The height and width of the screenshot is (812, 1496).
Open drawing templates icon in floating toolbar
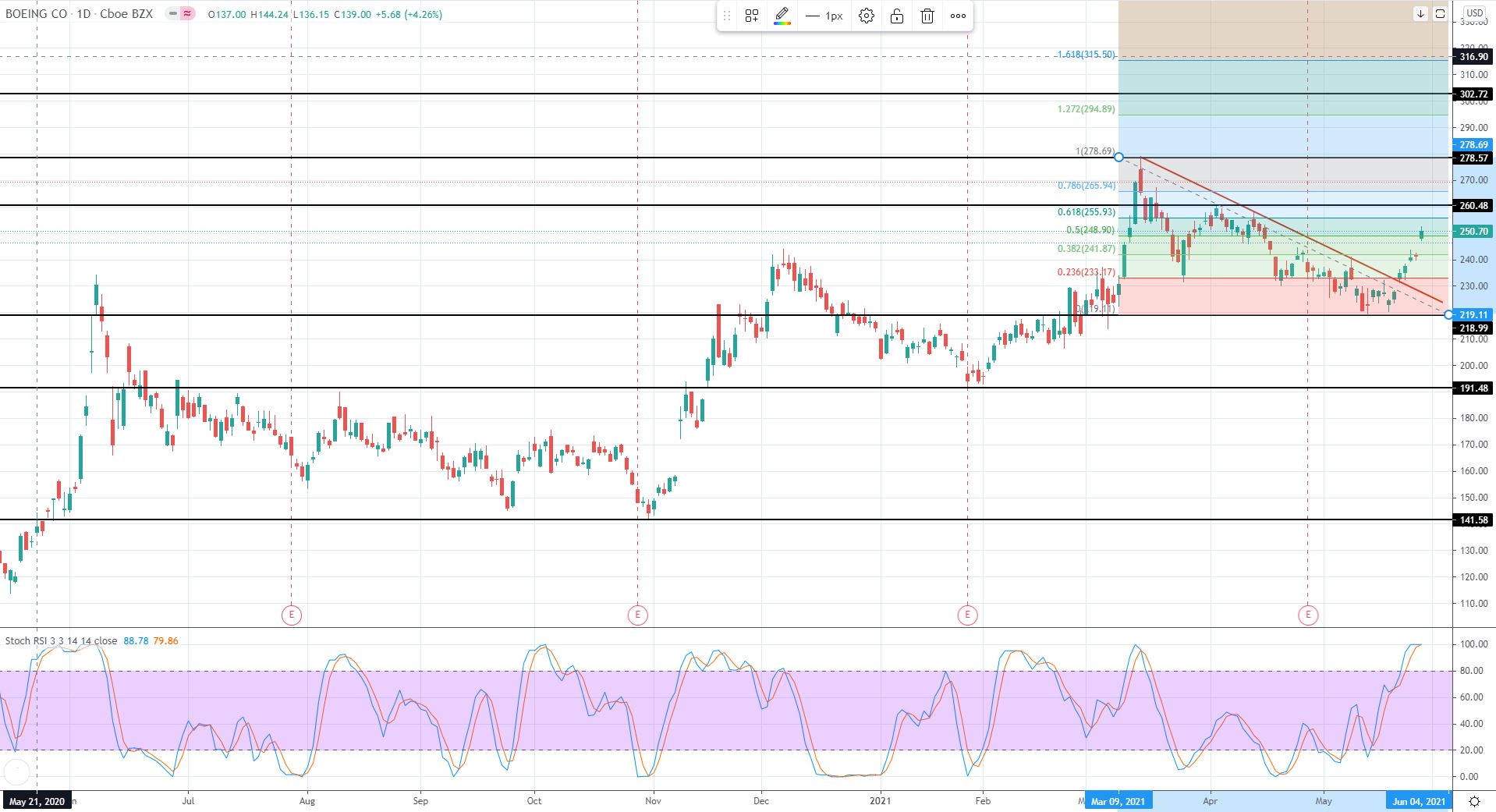coord(752,16)
